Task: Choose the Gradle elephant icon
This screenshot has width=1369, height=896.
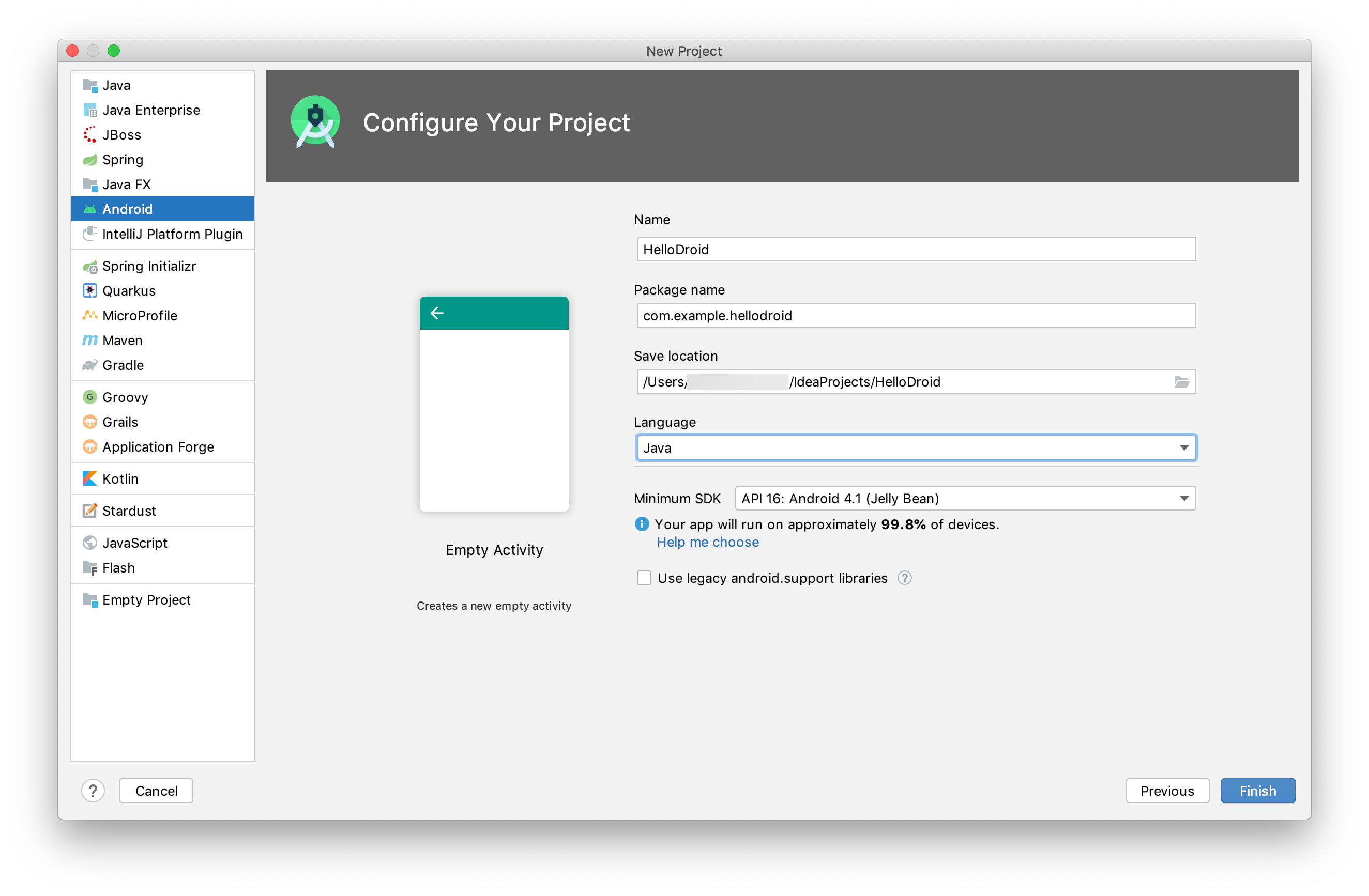Action: click(x=90, y=365)
